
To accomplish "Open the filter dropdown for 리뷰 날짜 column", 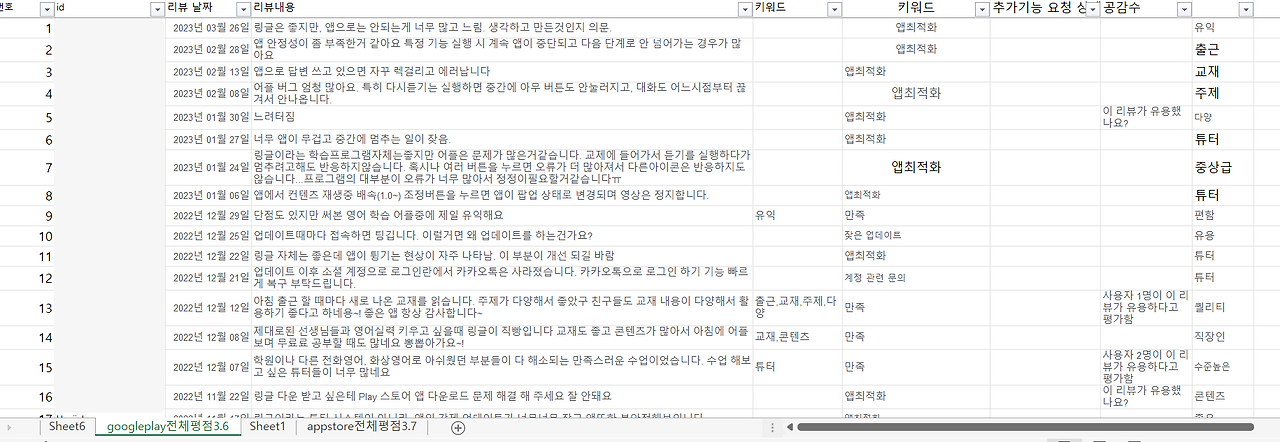I will tap(242, 8).
